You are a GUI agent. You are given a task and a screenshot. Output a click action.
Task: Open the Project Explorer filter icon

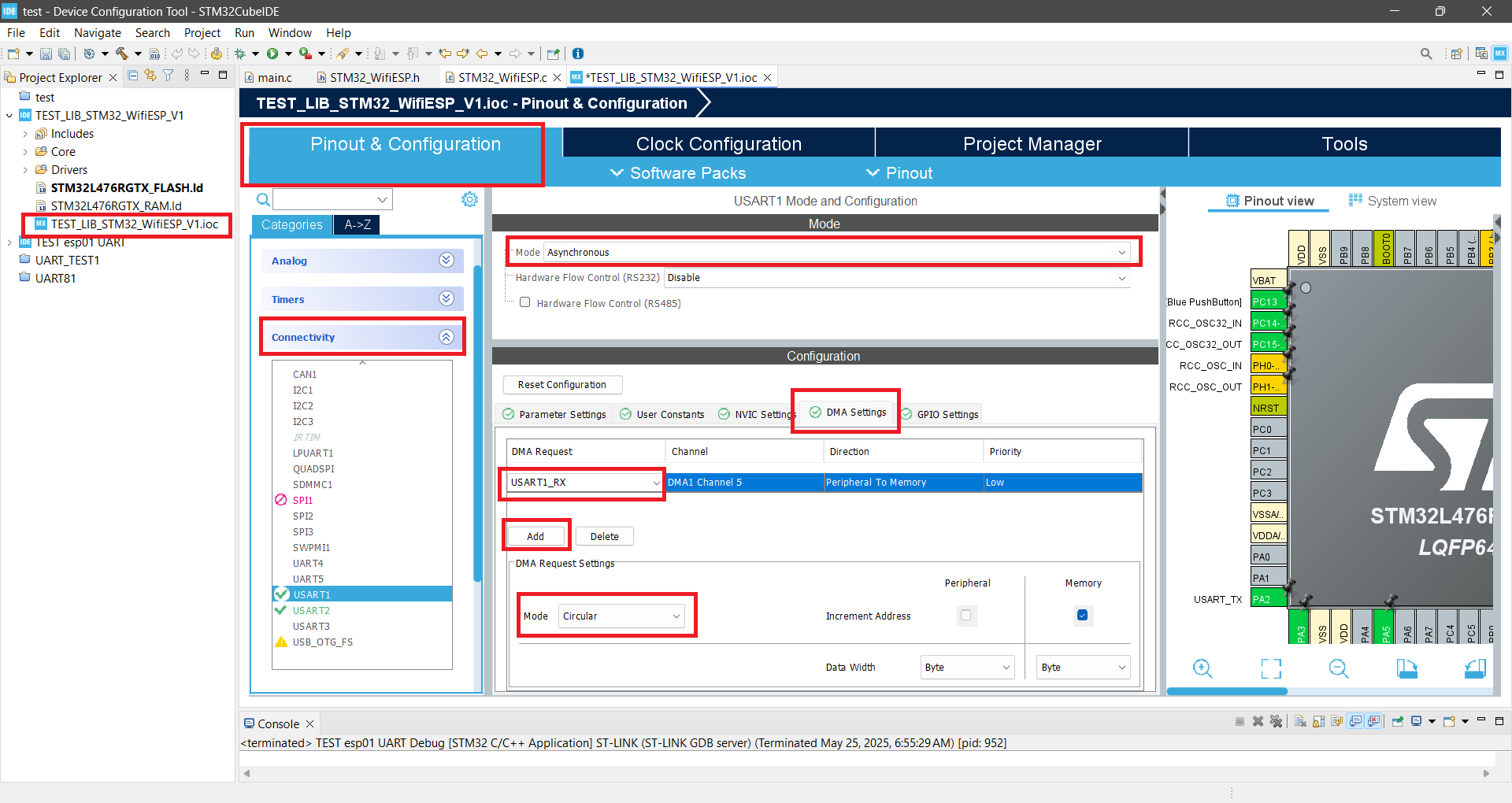click(169, 76)
